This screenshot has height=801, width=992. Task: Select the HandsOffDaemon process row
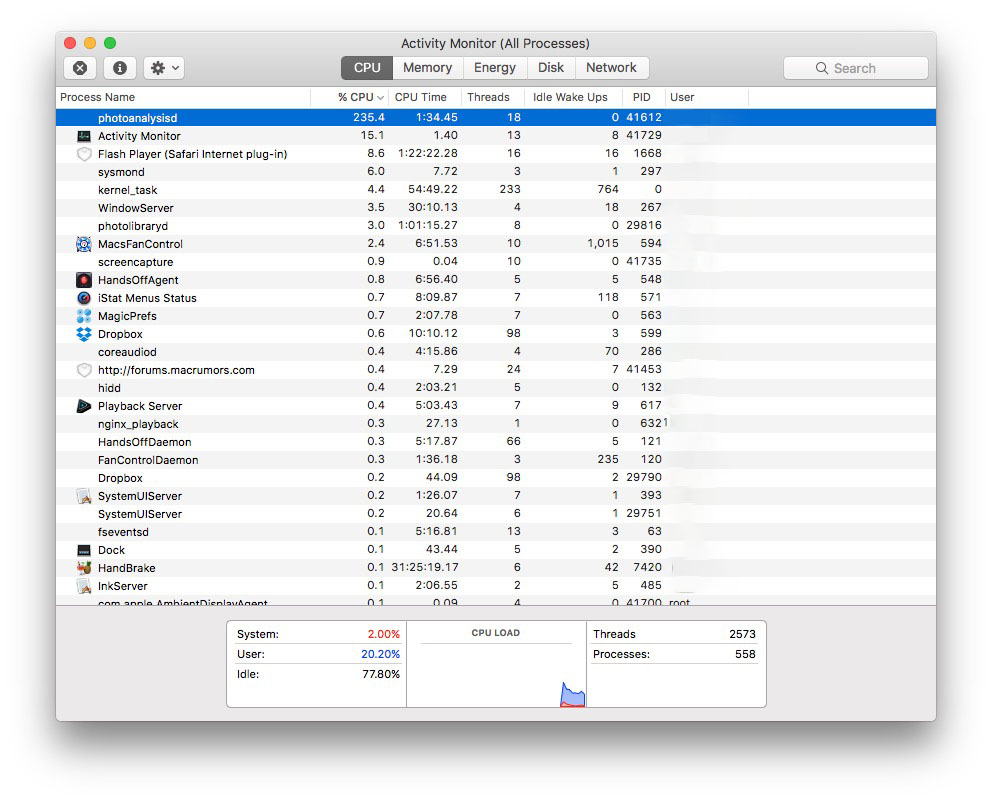tap(496, 442)
